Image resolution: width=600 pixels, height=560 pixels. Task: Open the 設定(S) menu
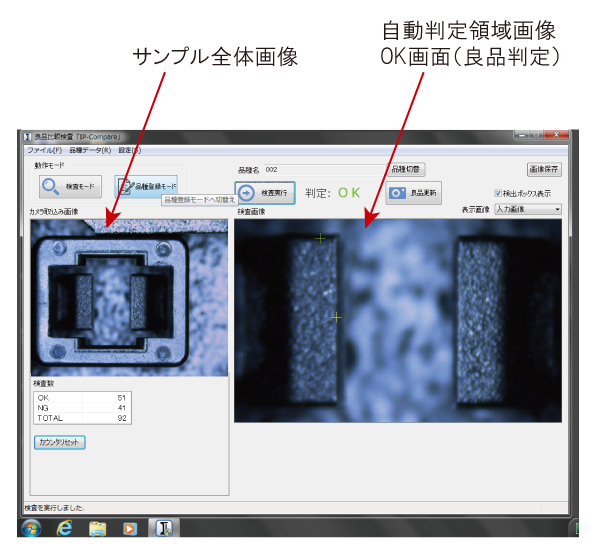(x=130, y=150)
